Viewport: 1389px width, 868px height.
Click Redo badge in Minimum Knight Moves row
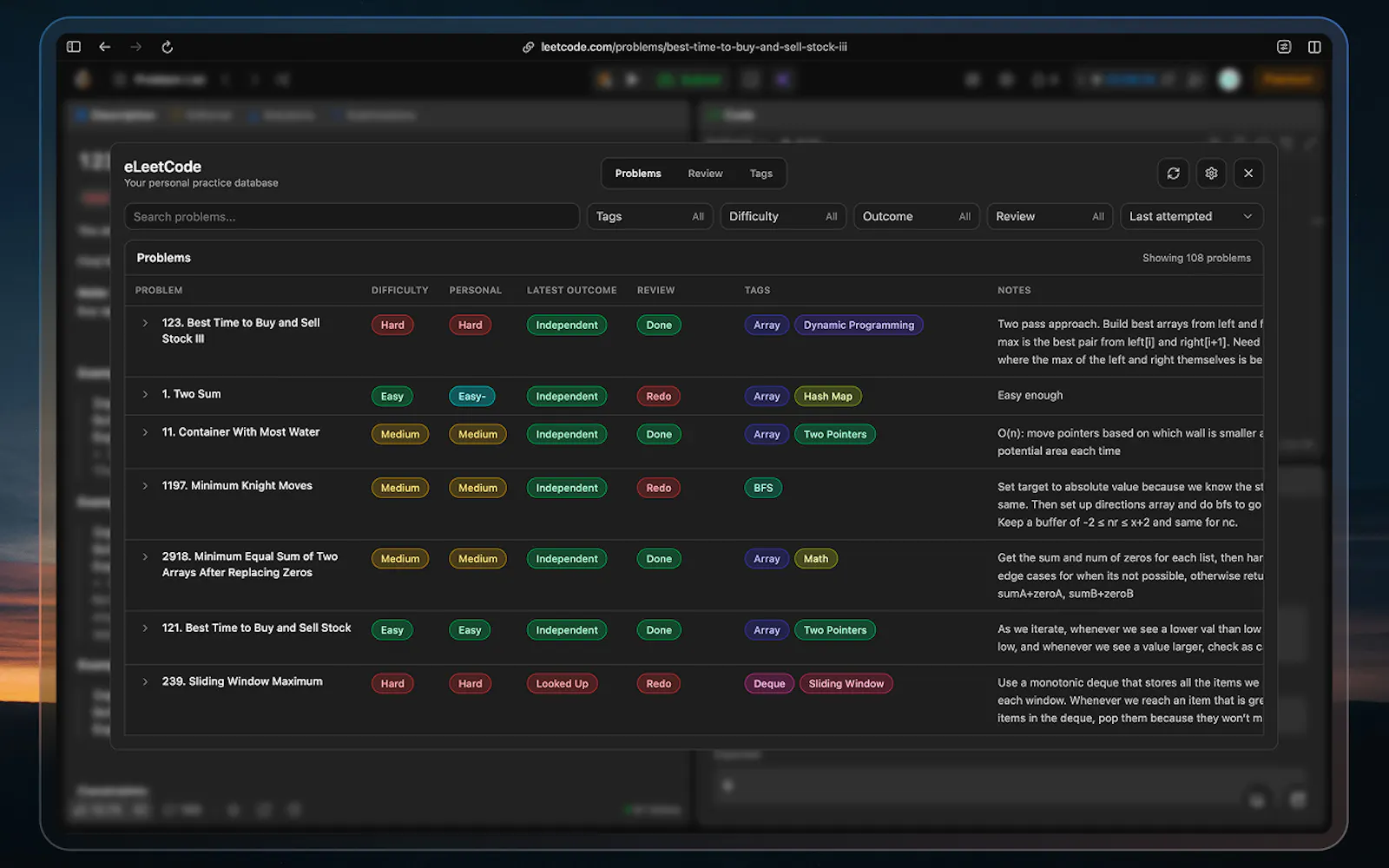(x=658, y=488)
